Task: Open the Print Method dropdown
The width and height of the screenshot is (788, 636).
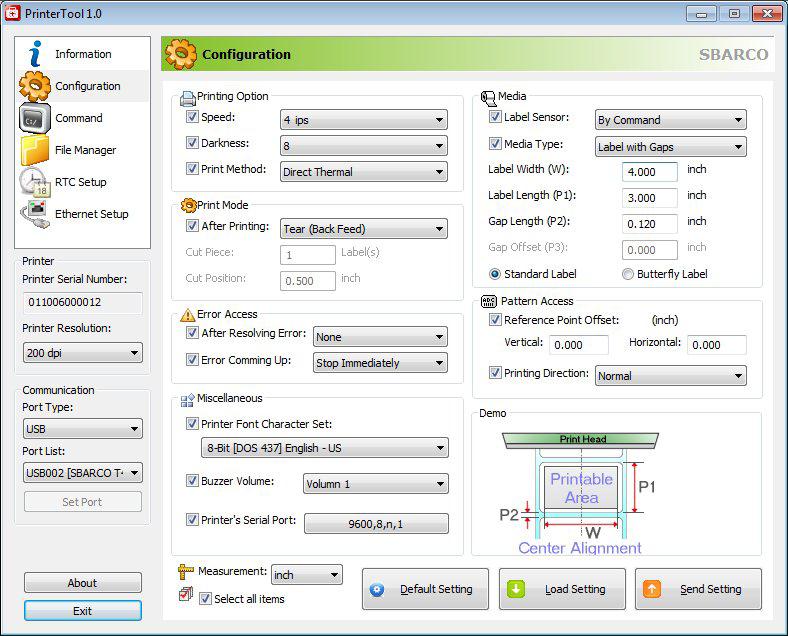Action: coord(363,172)
